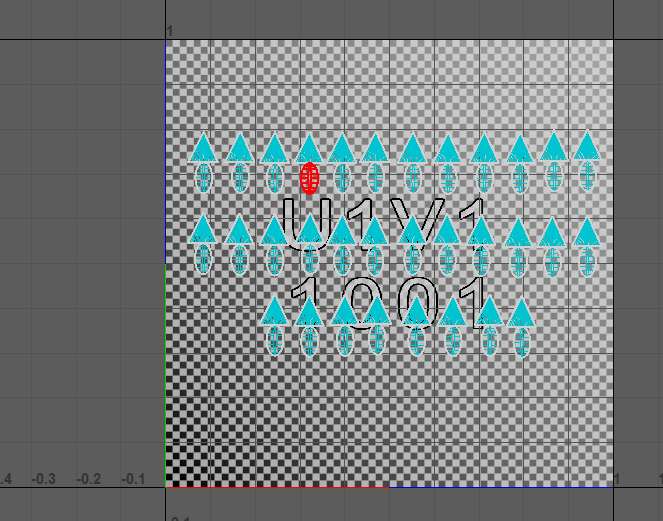The width and height of the screenshot is (663, 521).
Task: Click the -0.1 label on the U axis
Action: point(133,479)
